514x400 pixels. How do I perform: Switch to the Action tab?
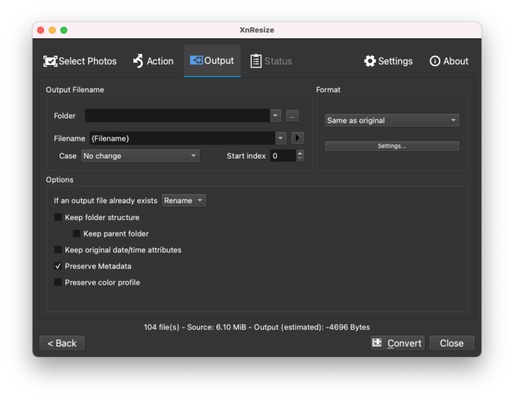(x=153, y=61)
